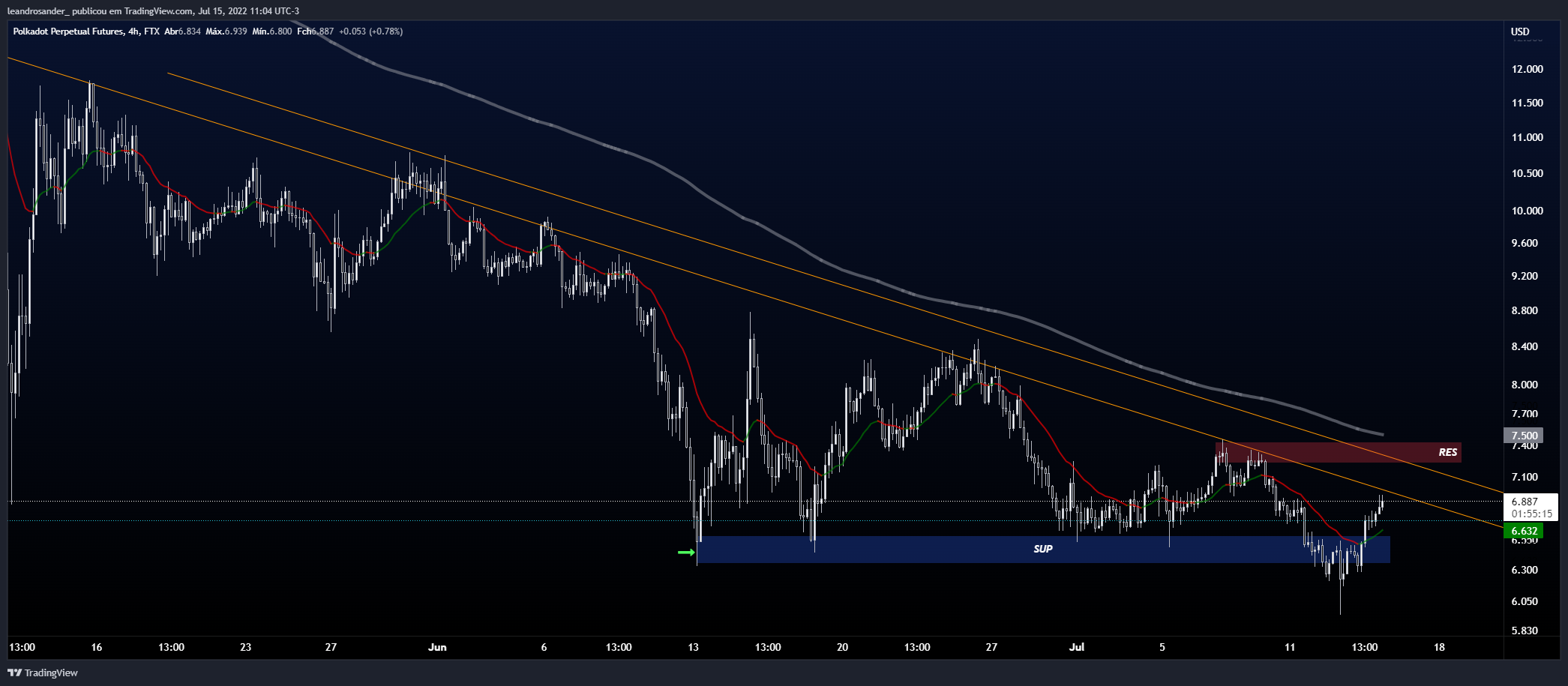Click the '5.830' price axis label
The width and height of the screenshot is (1568, 686).
pyautogui.click(x=1525, y=631)
